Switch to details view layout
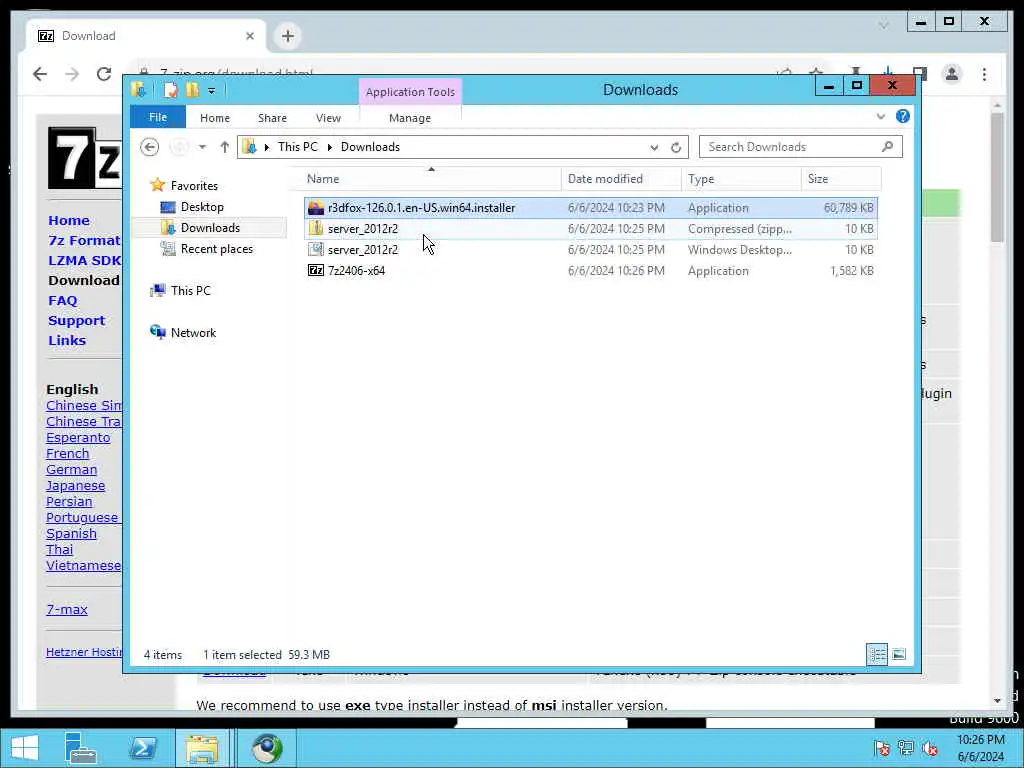1024x768 pixels. point(877,654)
